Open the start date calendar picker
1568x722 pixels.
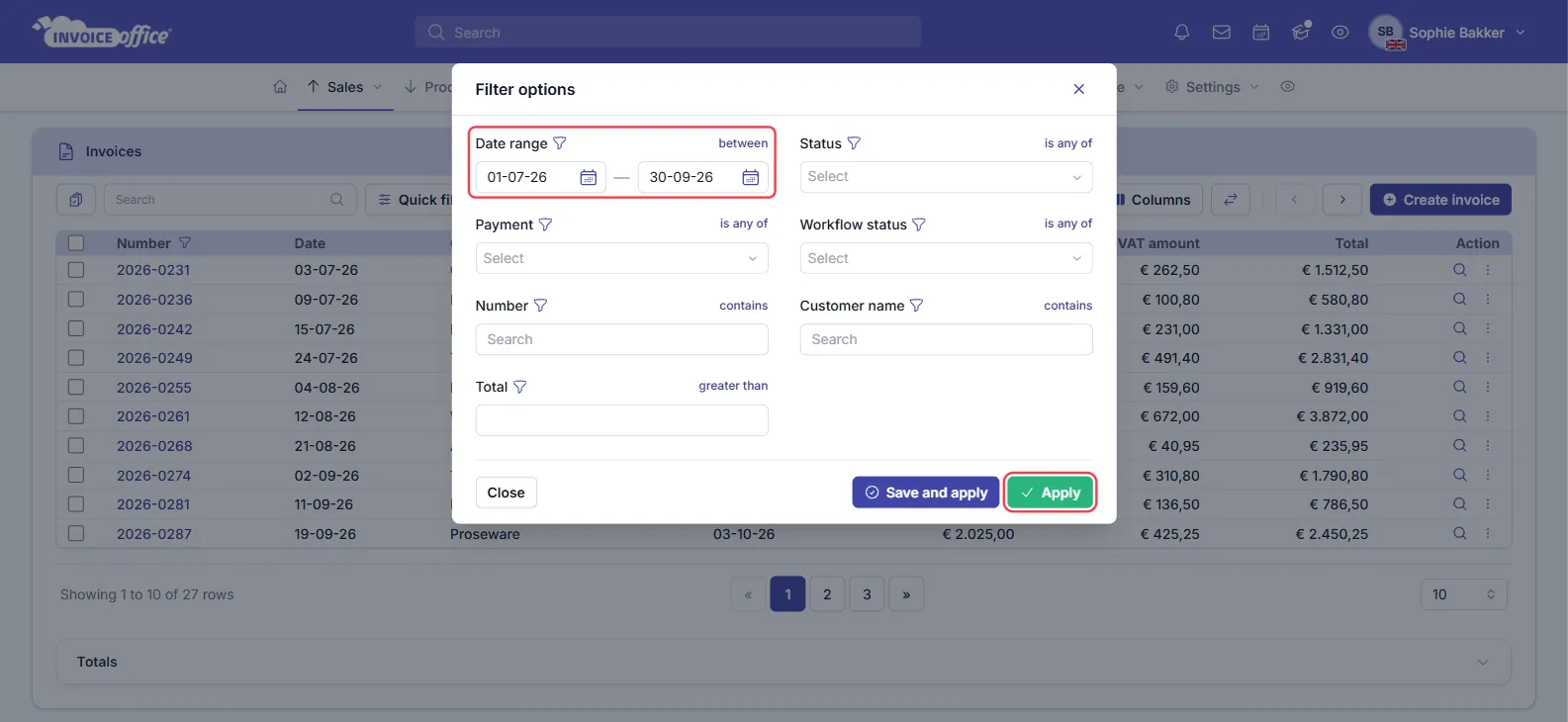[588, 177]
